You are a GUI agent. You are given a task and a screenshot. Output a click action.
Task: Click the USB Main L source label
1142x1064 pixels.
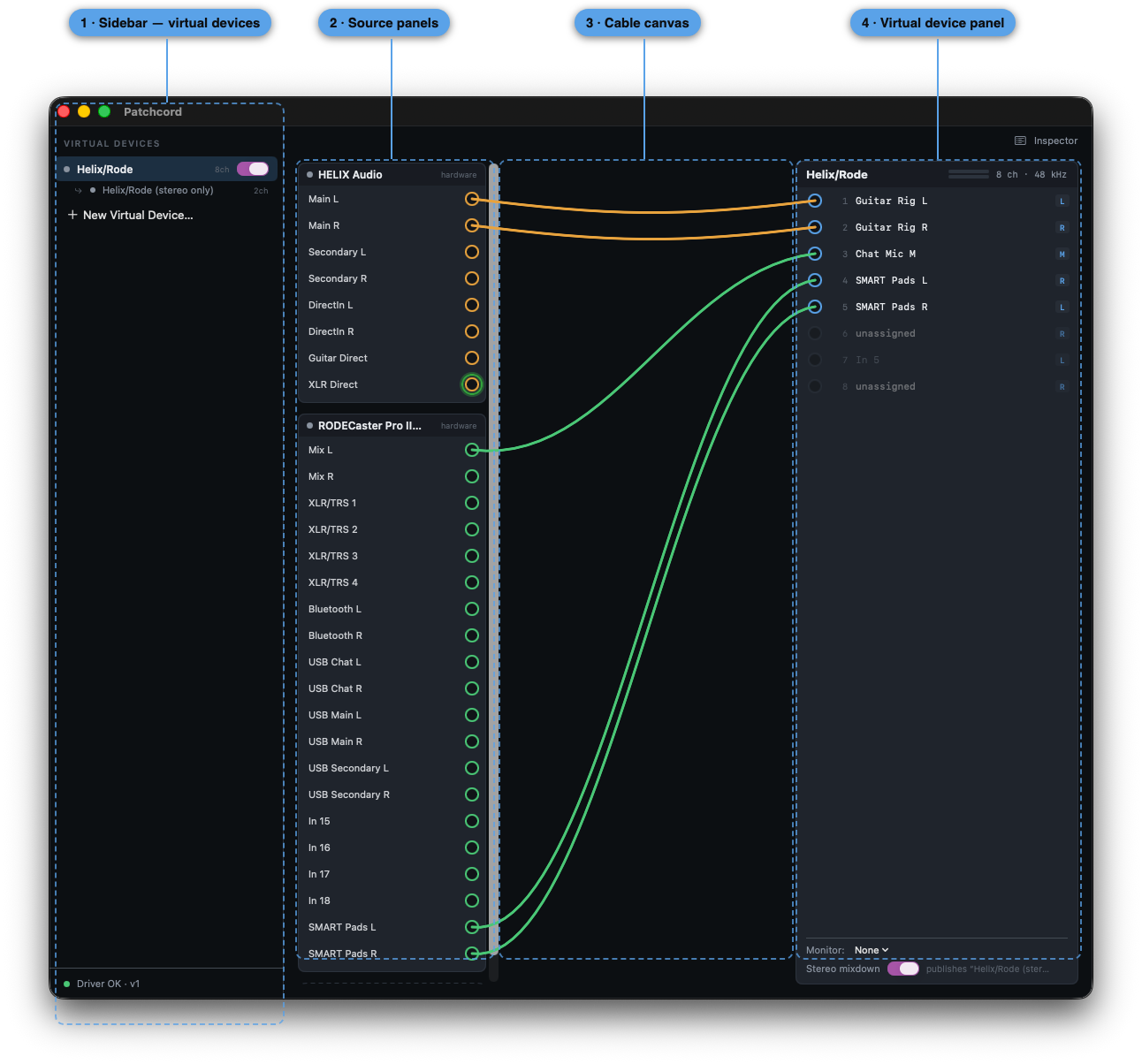[334, 715]
